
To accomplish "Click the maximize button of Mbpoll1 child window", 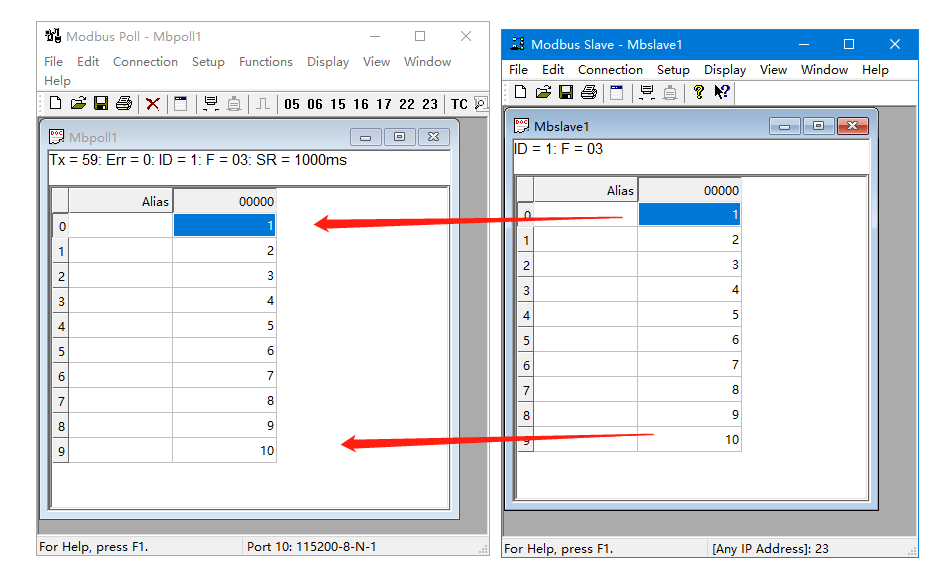I will pos(399,137).
